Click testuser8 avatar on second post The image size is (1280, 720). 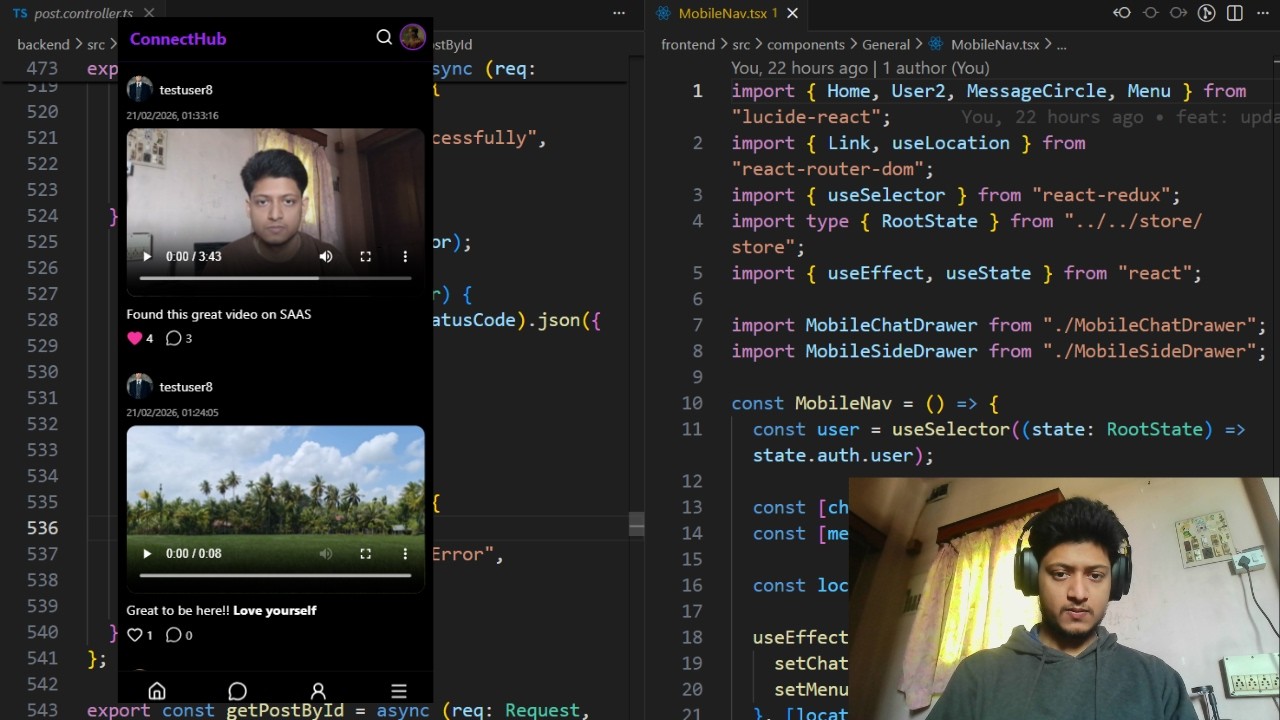click(x=139, y=386)
